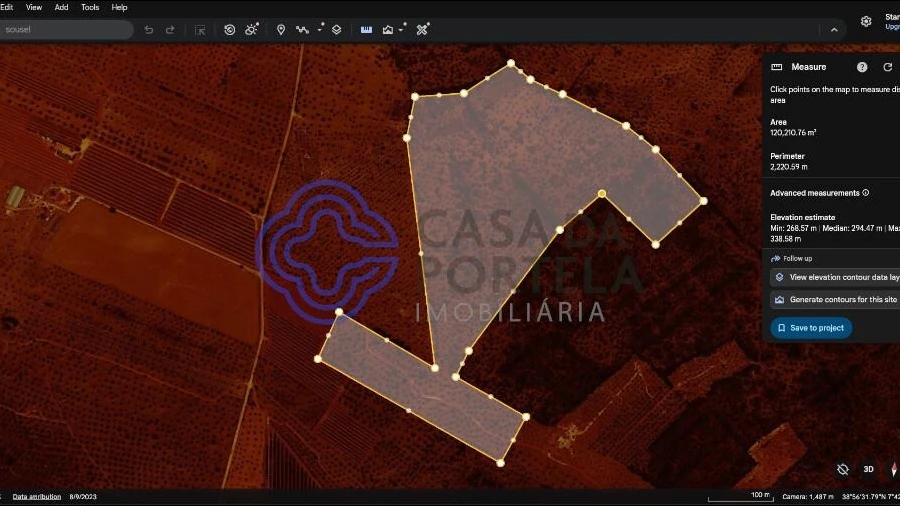Click the crossed-out icon left of 3D
Viewport: 900px width, 506px height.
coord(843,469)
